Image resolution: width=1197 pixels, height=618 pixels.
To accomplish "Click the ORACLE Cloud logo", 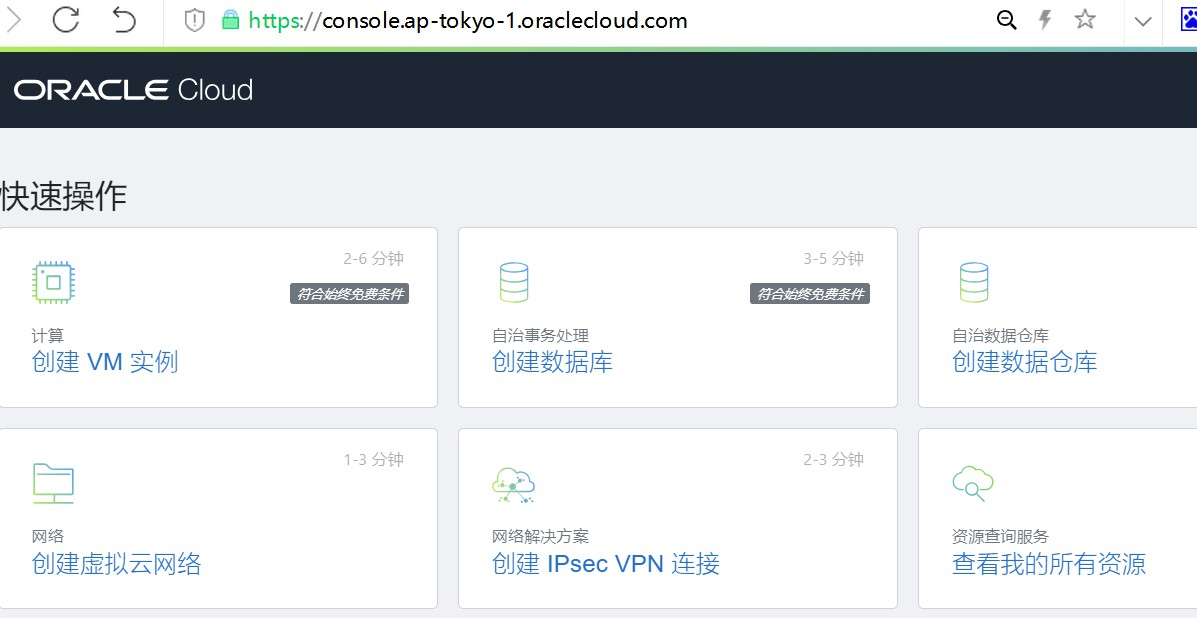I will click(x=134, y=90).
